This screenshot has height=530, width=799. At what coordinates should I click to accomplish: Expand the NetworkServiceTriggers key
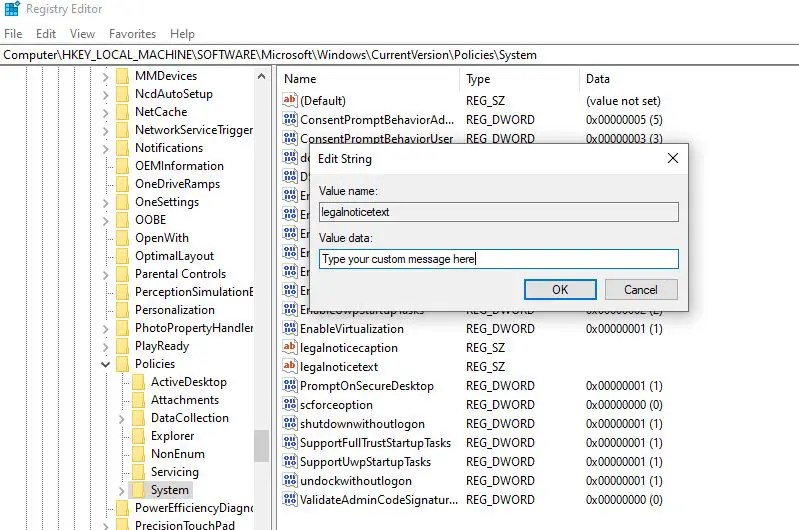click(x=105, y=130)
